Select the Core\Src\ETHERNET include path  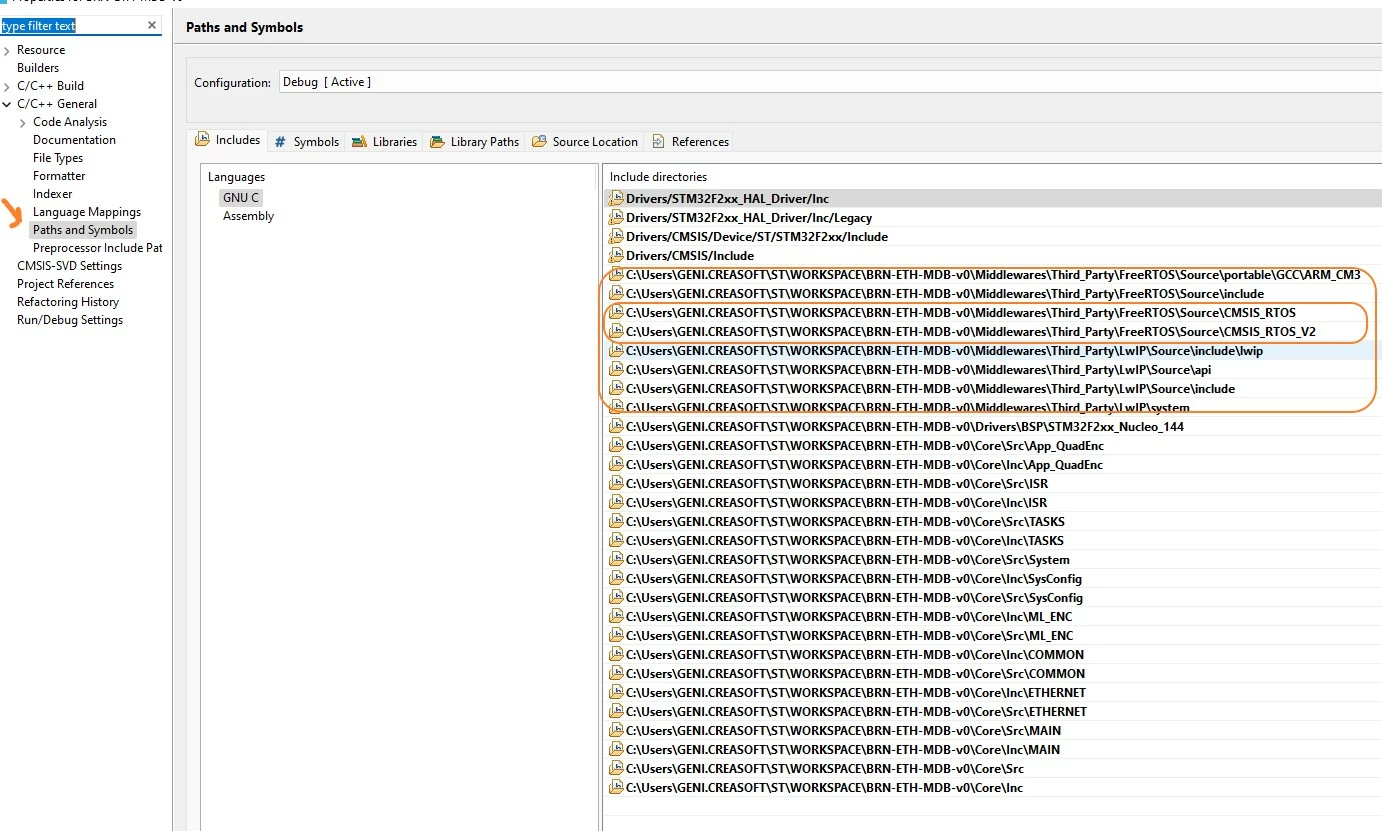tap(856, 712)
